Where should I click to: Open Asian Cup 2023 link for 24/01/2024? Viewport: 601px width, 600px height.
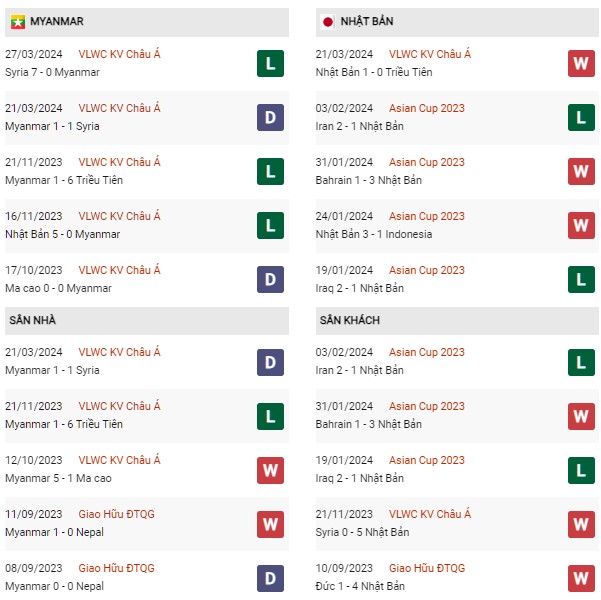coord(427,216)
